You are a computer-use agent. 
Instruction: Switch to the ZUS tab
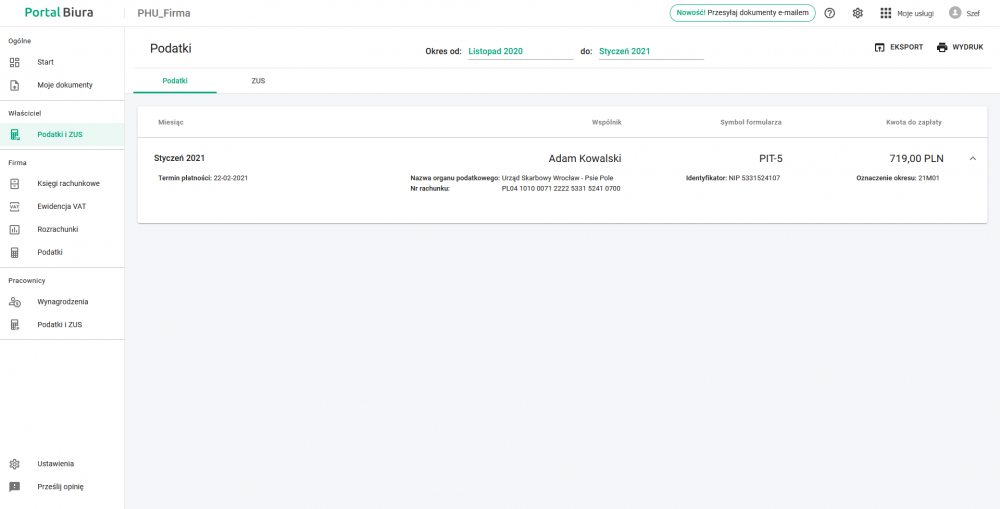pos(258,80)
